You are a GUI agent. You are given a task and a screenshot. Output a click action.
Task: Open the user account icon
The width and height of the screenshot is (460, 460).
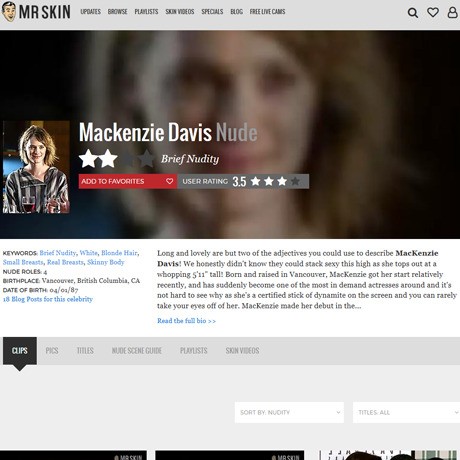[452, 12]
